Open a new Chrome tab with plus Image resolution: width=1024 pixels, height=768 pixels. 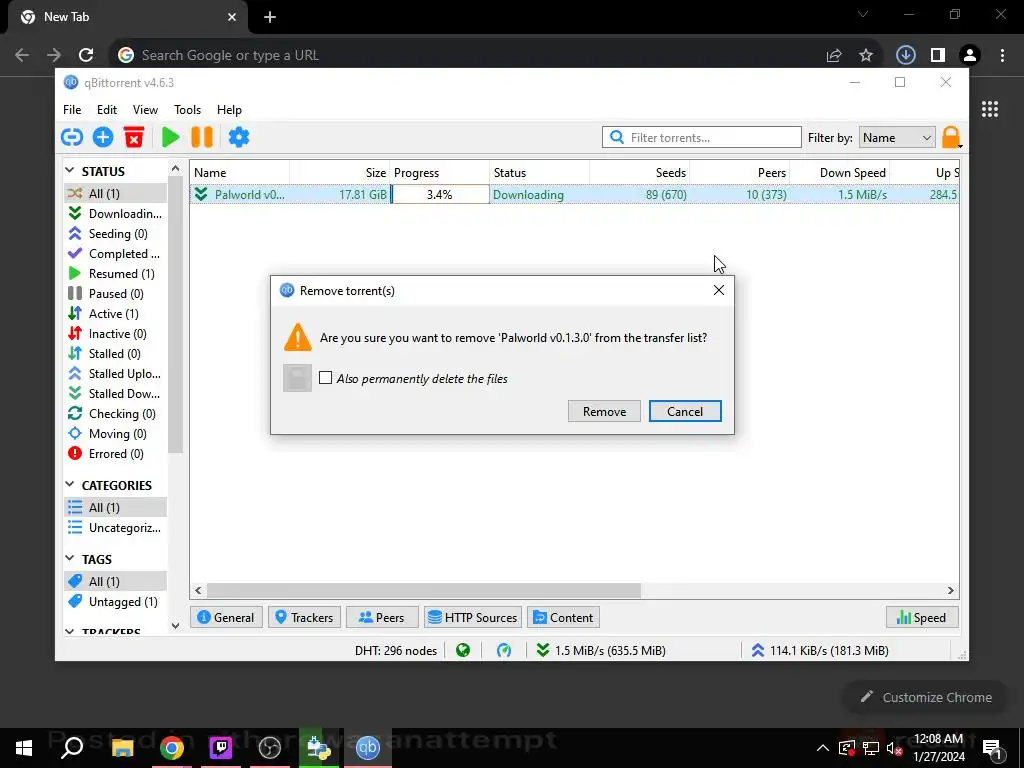[x=270, y=17]
